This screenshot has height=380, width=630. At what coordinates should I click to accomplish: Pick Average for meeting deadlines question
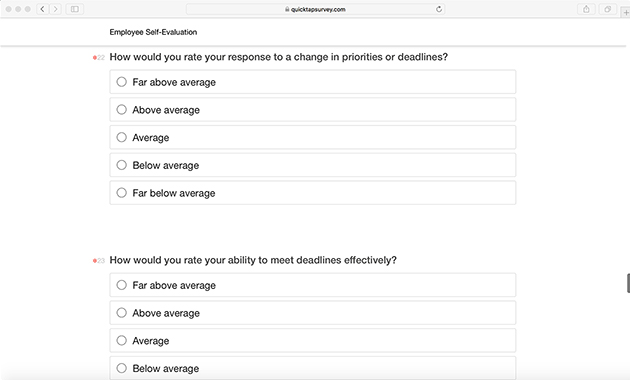[x=313, y=341]
